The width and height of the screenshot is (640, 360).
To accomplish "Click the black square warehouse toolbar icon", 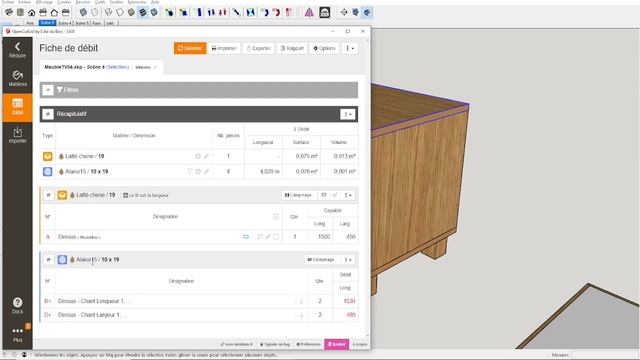I will [324, 13].
